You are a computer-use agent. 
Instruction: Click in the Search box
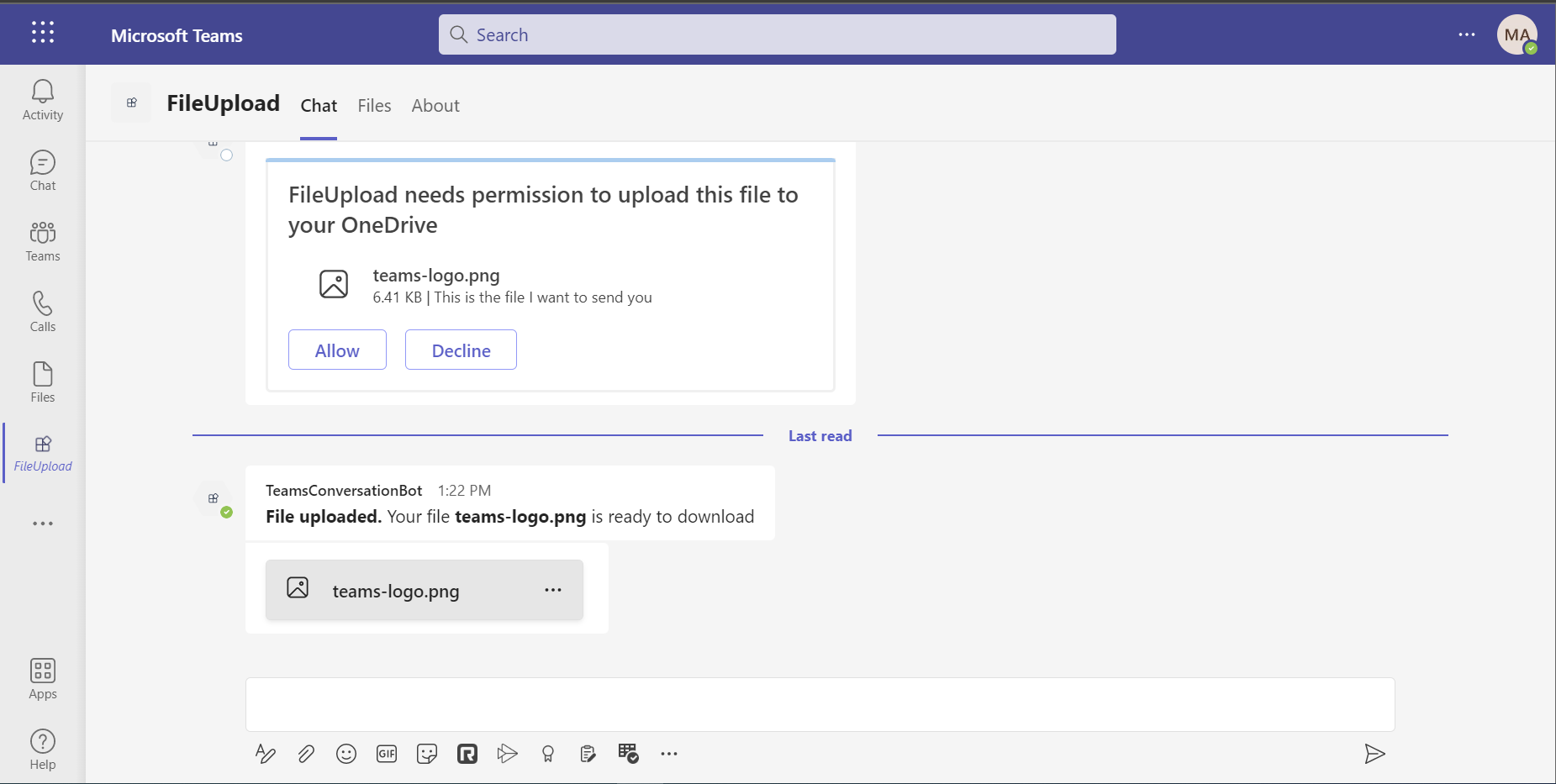pos(777,34)
